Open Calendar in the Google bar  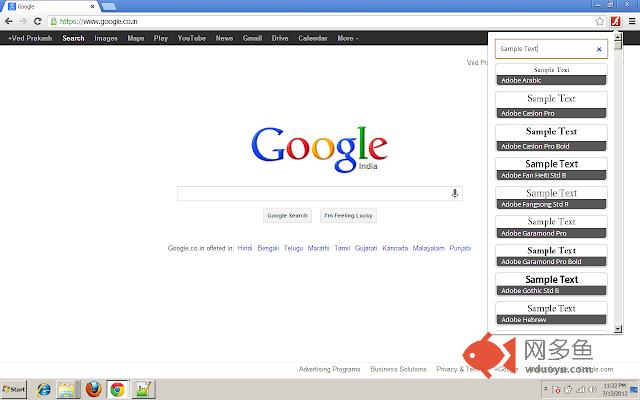[313, 38]
